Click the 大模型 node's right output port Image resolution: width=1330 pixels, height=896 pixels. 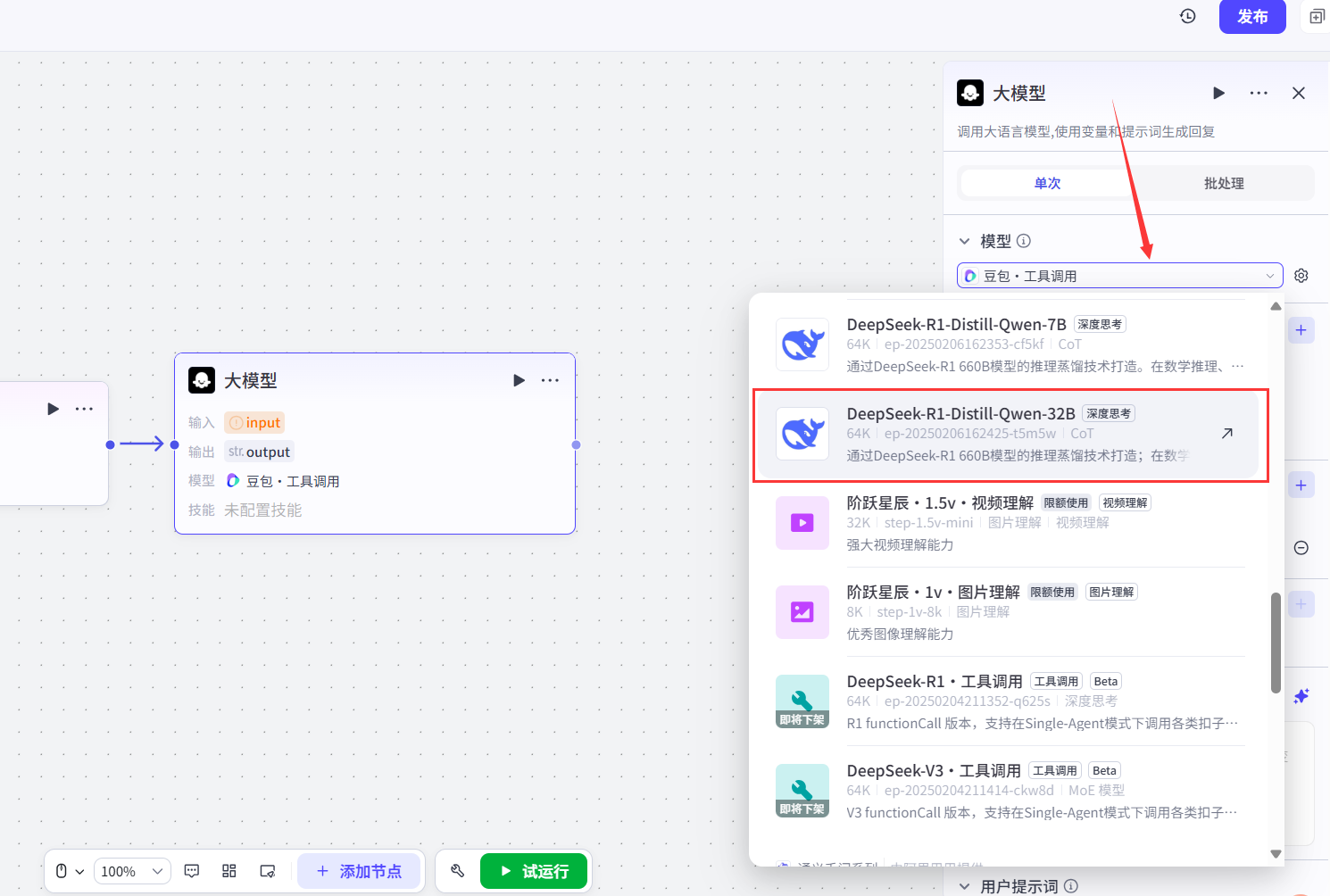pos(576,444)
